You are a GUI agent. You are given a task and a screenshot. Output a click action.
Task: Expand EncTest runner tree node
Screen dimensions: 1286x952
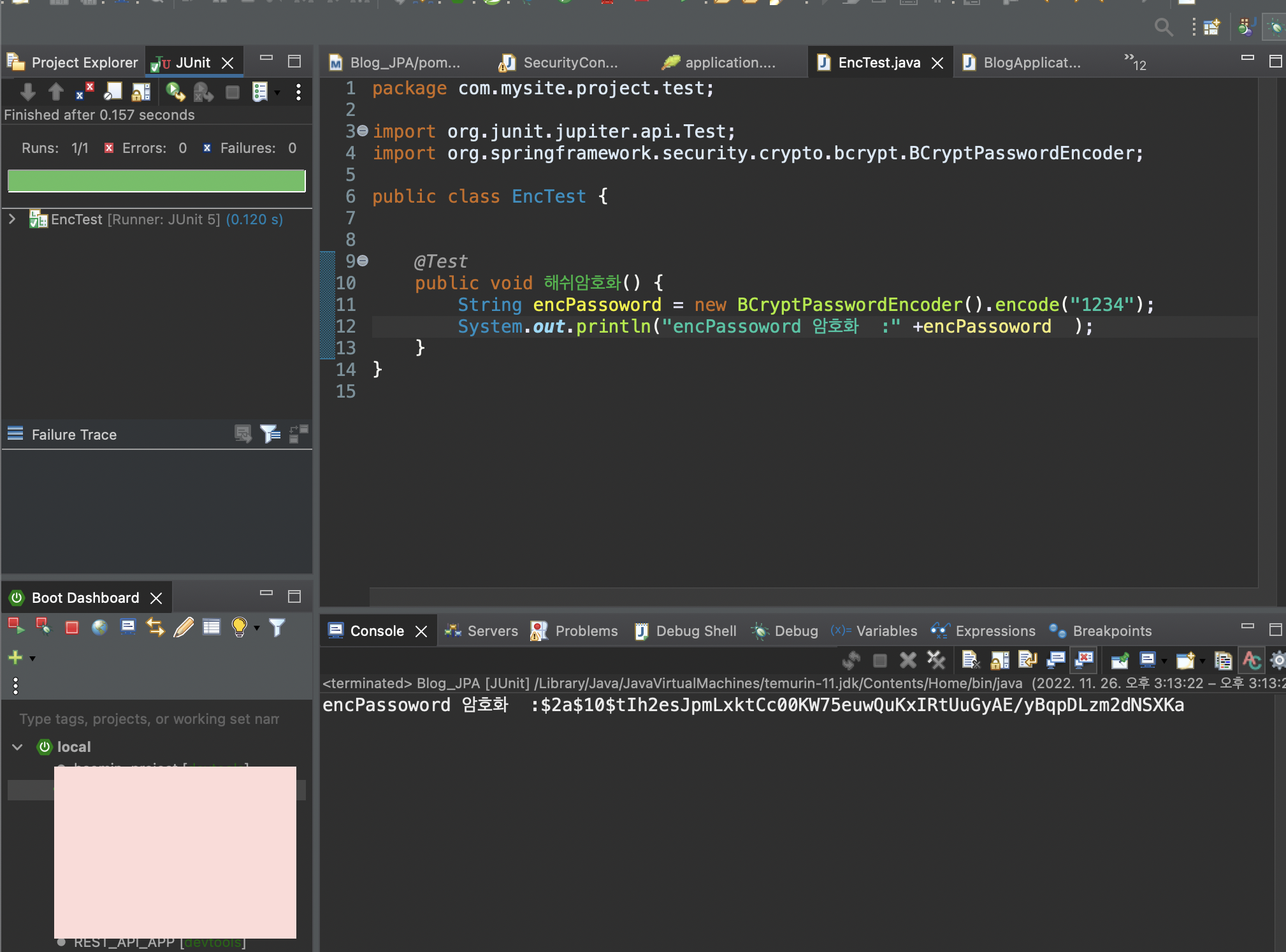12,219
